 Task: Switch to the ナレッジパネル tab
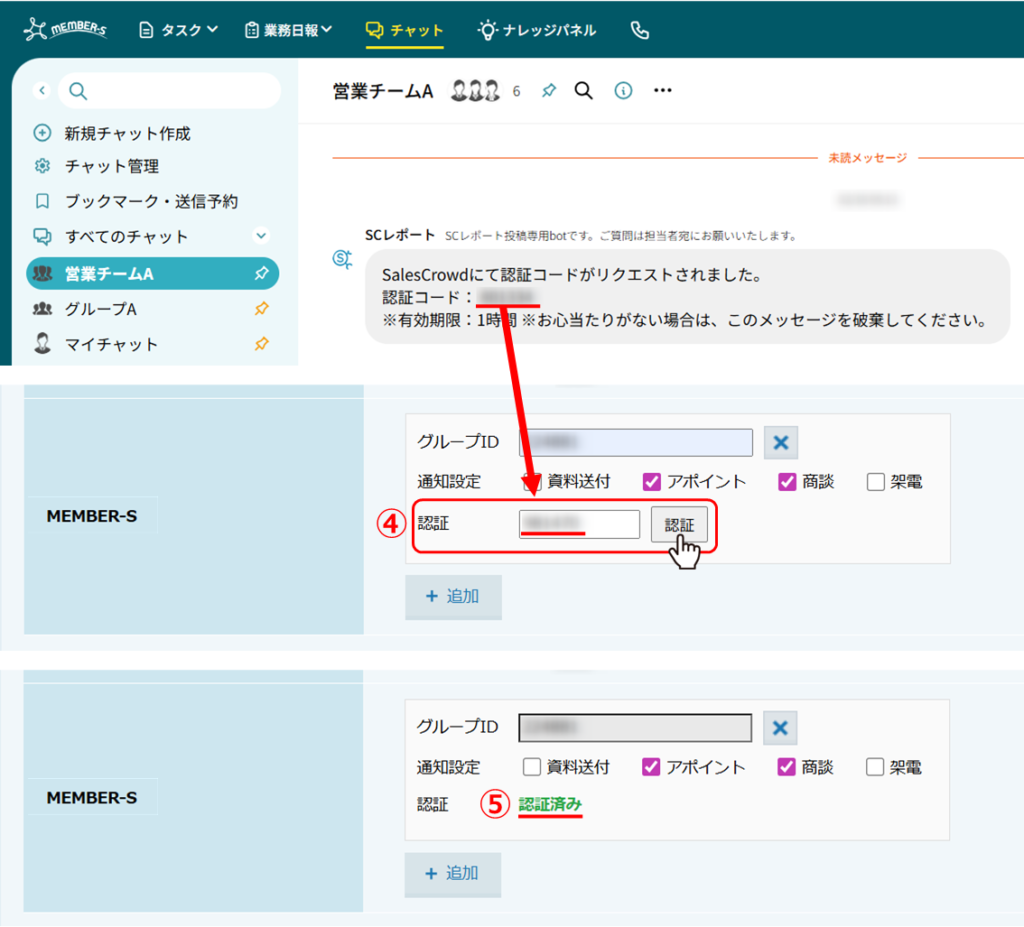537,30
